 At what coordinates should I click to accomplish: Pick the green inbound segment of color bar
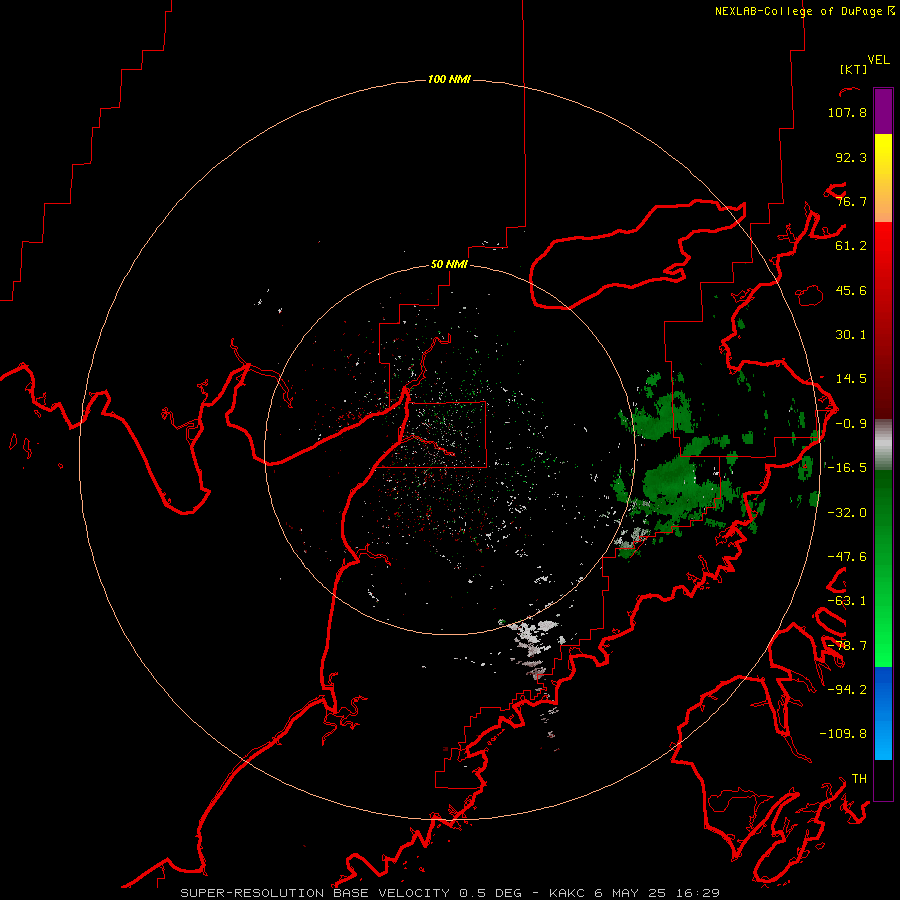[x=883, y=568]
